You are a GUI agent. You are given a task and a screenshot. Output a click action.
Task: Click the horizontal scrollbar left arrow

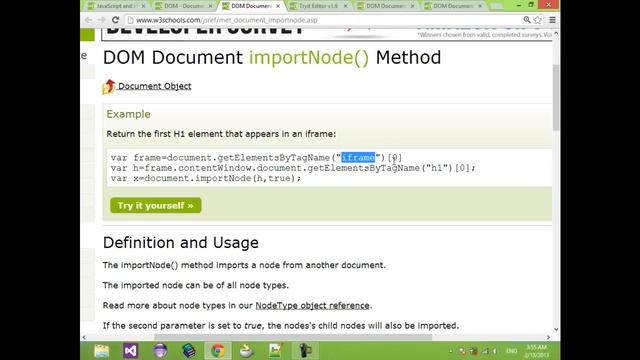pyautogui.click(x=84, y=337)
